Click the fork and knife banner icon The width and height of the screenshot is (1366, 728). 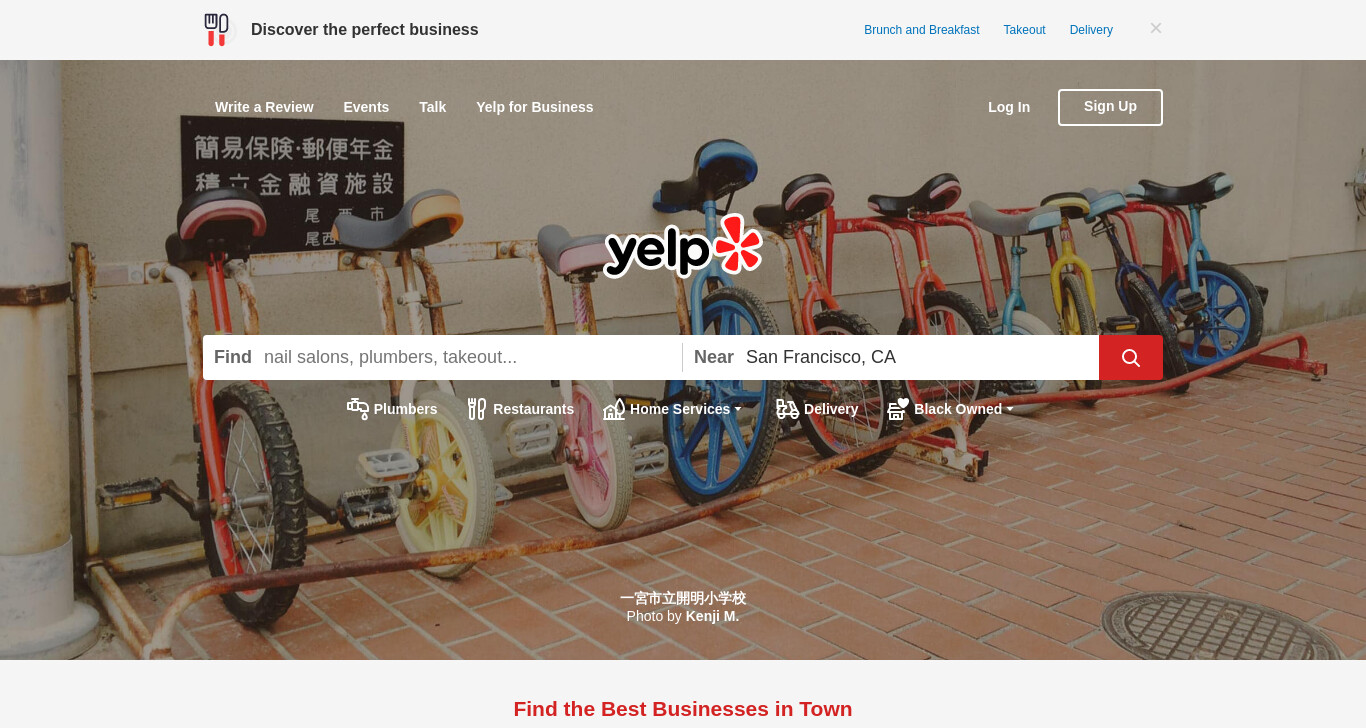(x=217, y=30)
